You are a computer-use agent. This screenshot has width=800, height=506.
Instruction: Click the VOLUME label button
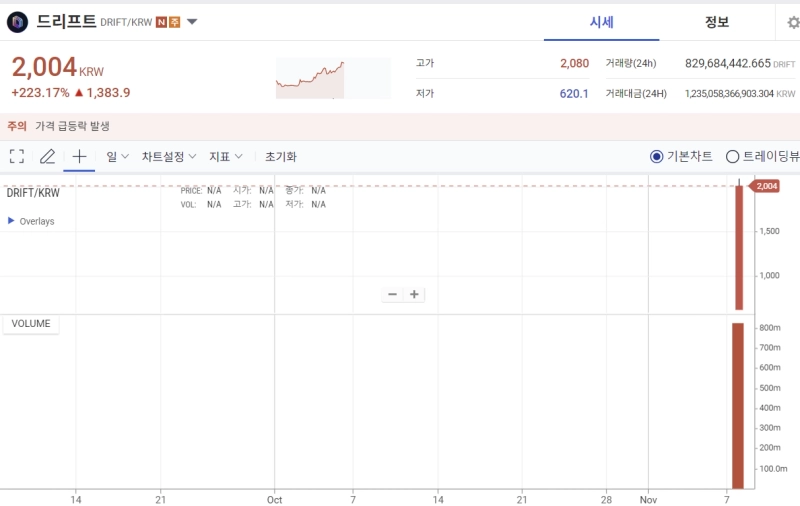31,324
